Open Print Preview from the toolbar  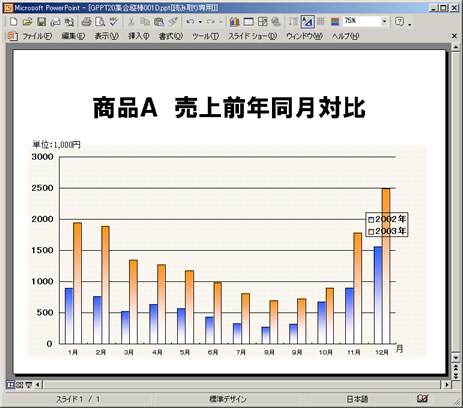(100, 22)
